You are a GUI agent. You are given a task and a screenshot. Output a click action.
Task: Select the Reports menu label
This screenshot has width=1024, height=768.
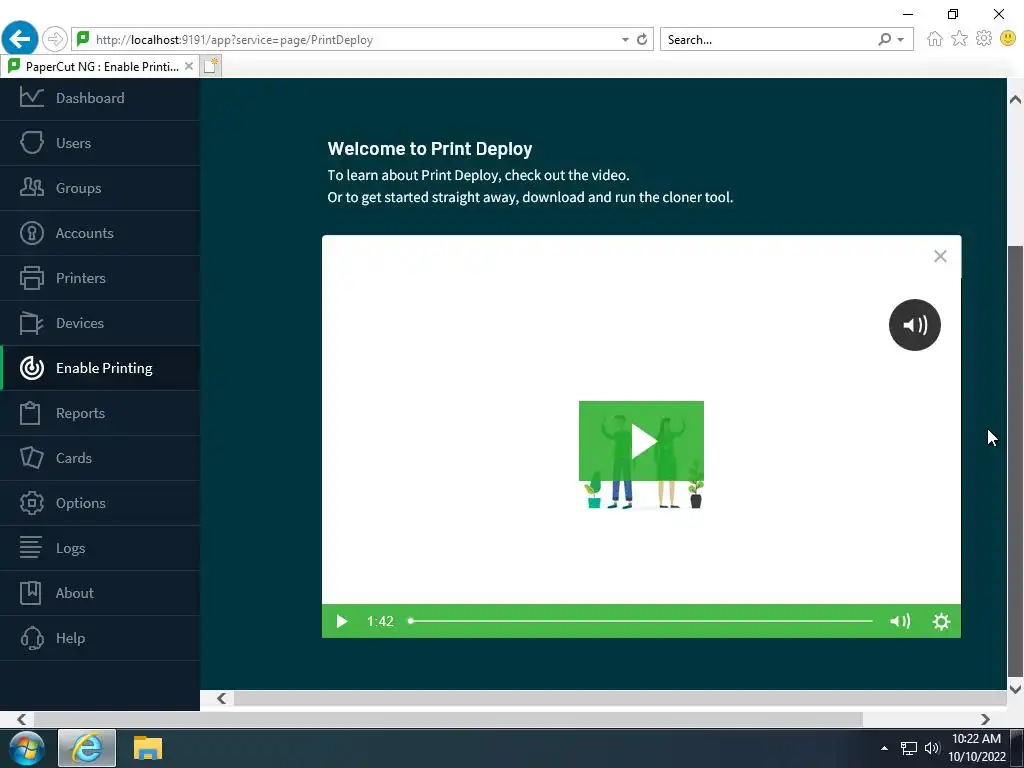point(80,413)
